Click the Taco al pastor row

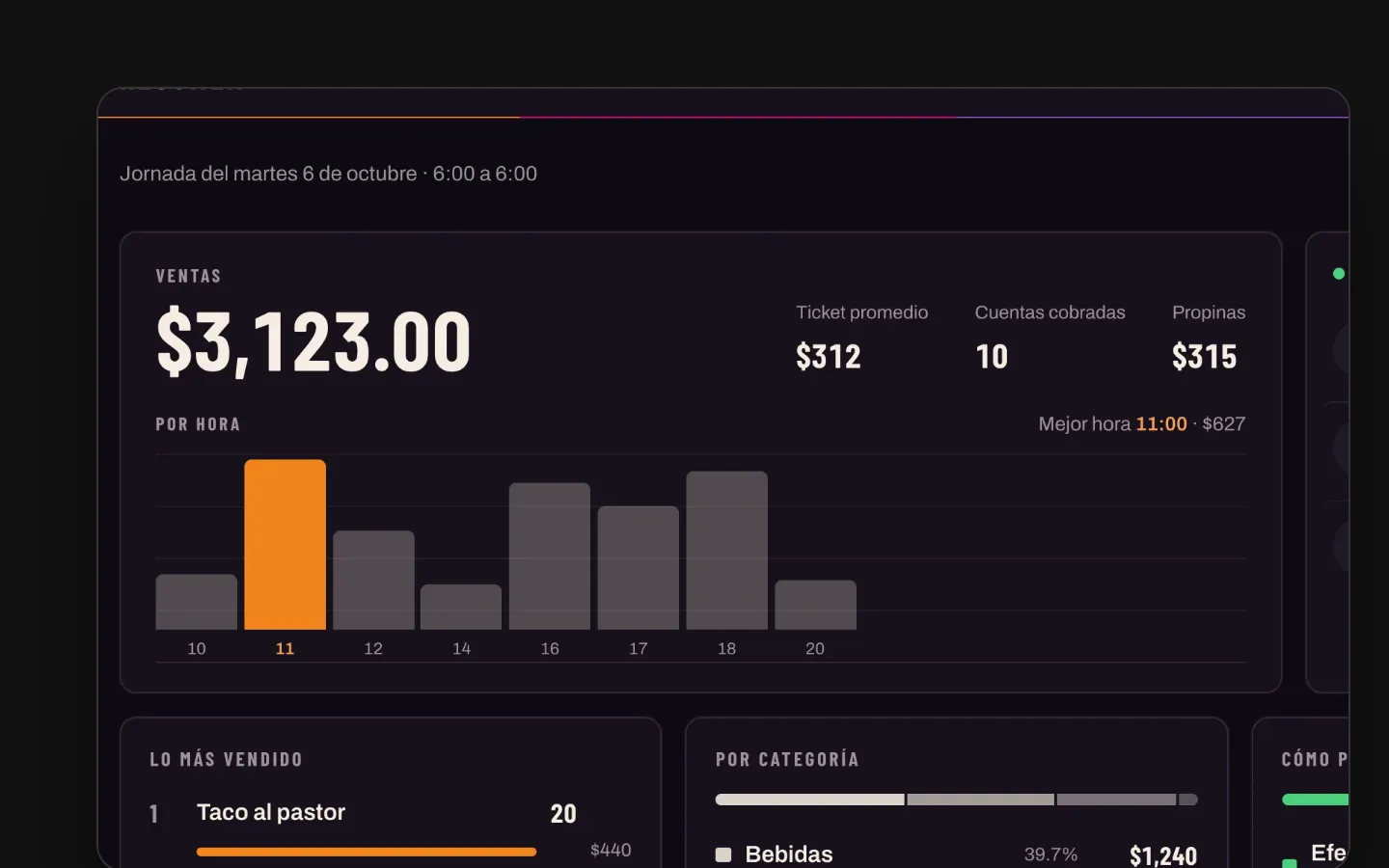[x=391, y=829]
